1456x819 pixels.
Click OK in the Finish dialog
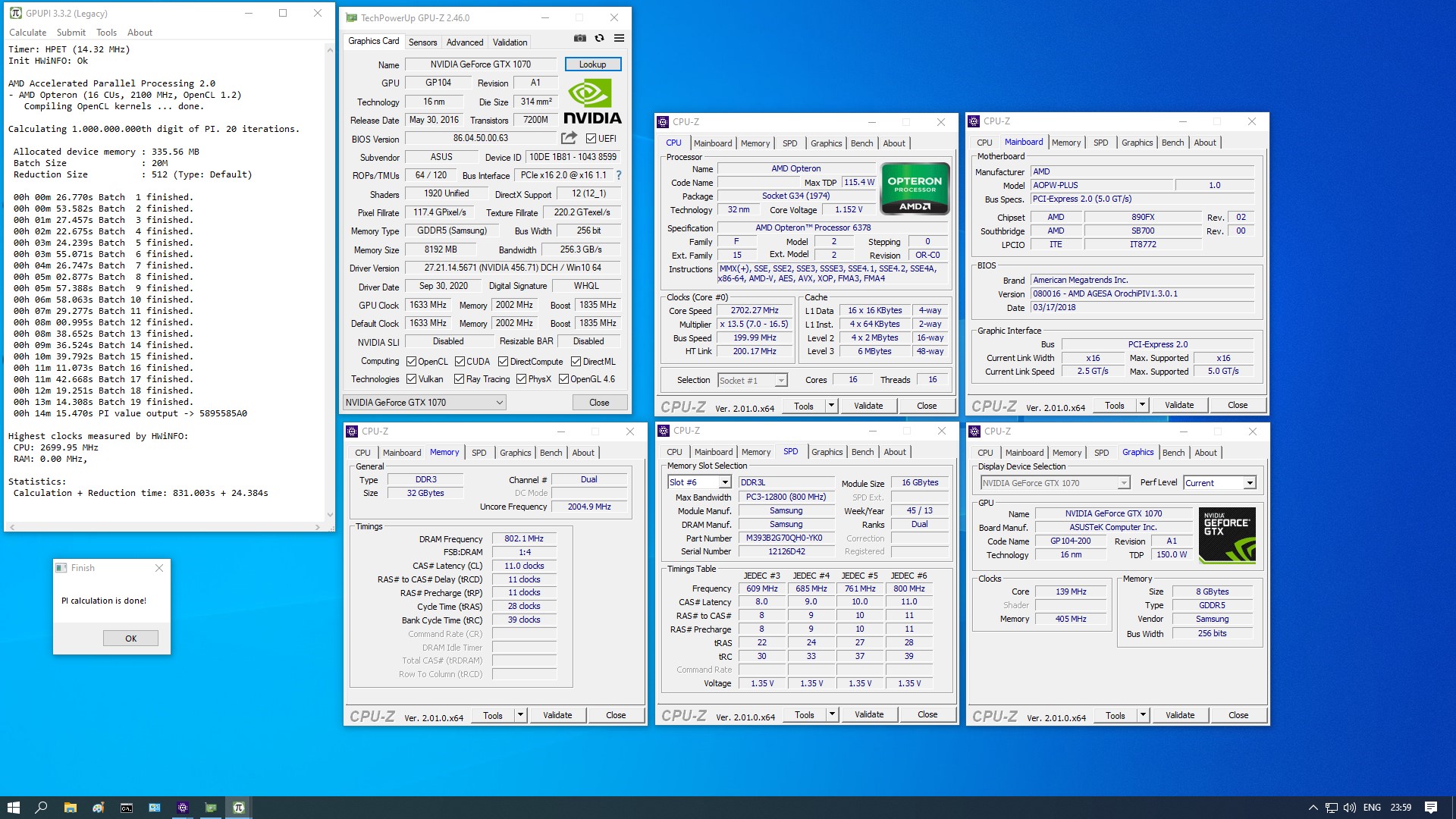tap(130, 639)
